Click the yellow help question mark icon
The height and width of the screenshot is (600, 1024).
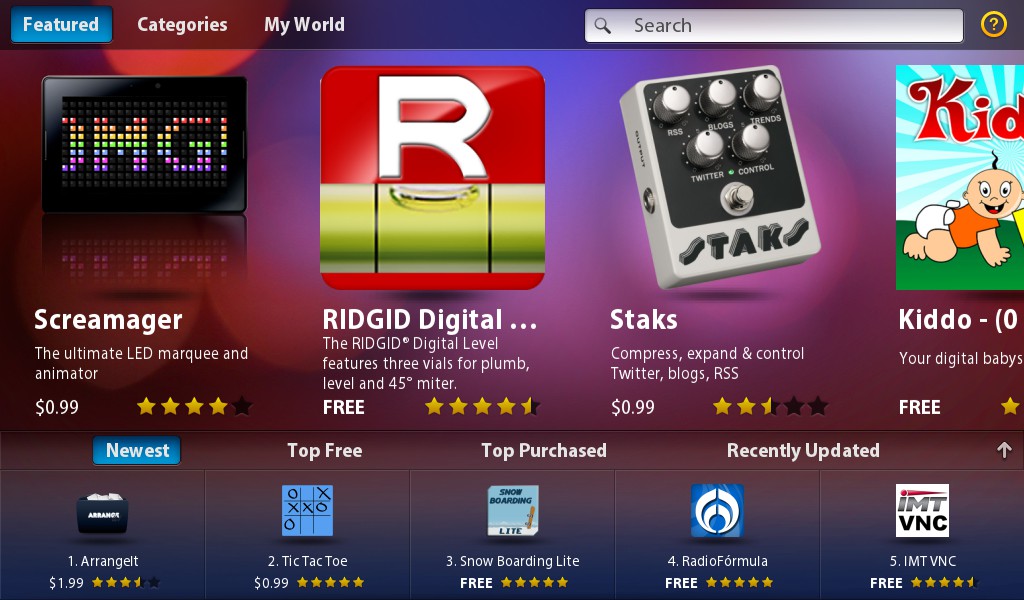[x=993, y=25]
